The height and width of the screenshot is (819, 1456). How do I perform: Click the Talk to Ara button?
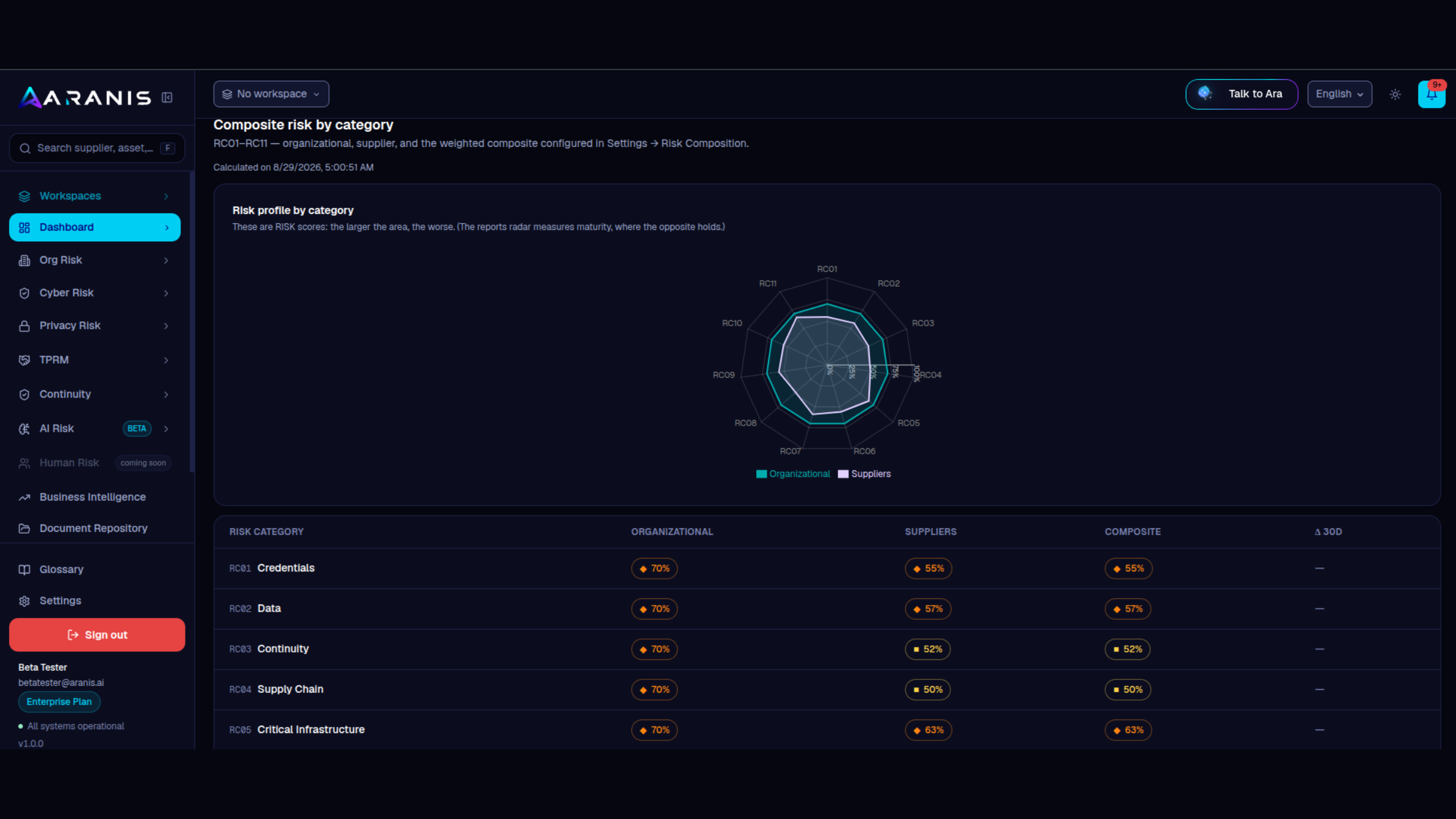1241,94
